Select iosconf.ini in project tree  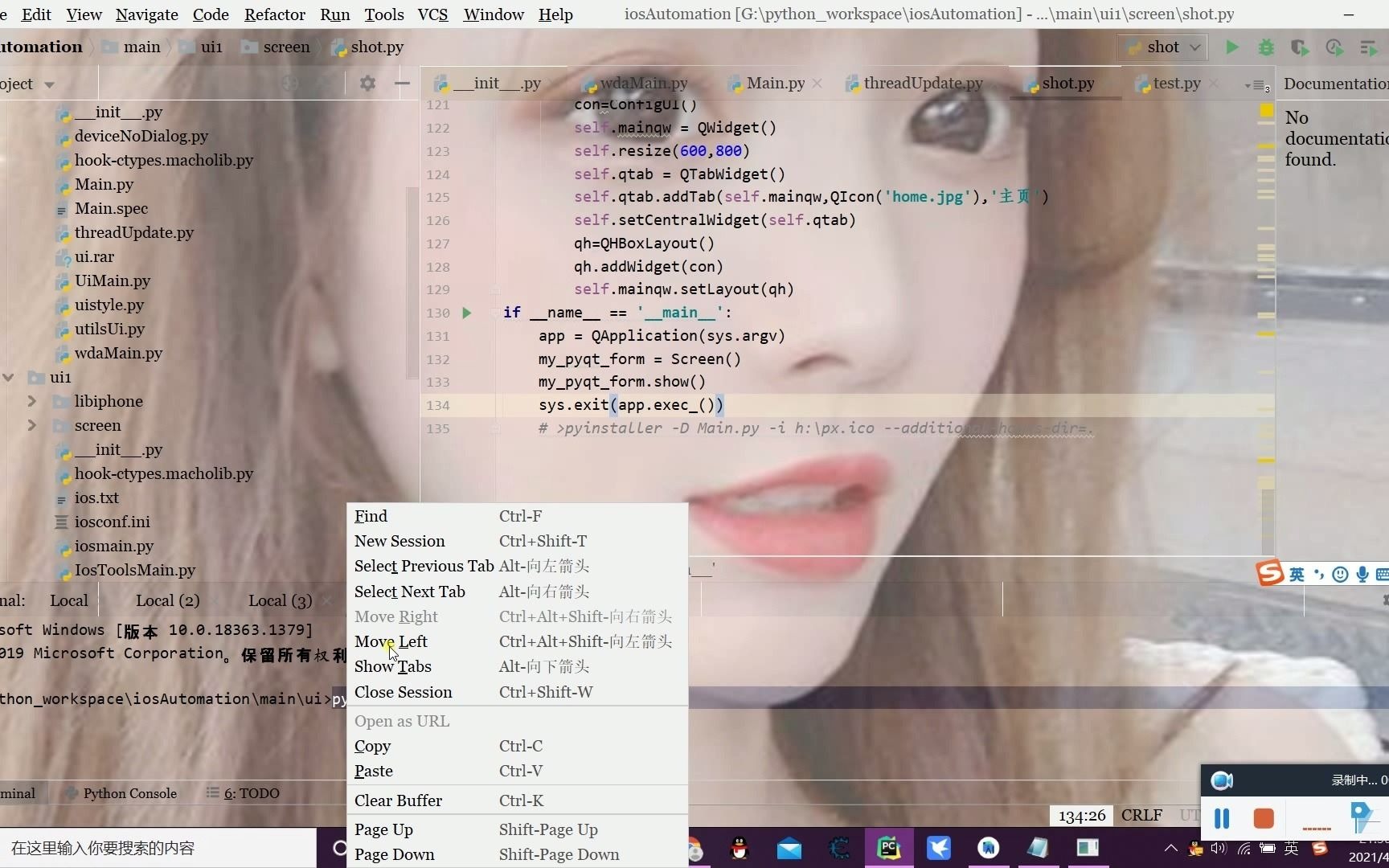tap(112, 522)
